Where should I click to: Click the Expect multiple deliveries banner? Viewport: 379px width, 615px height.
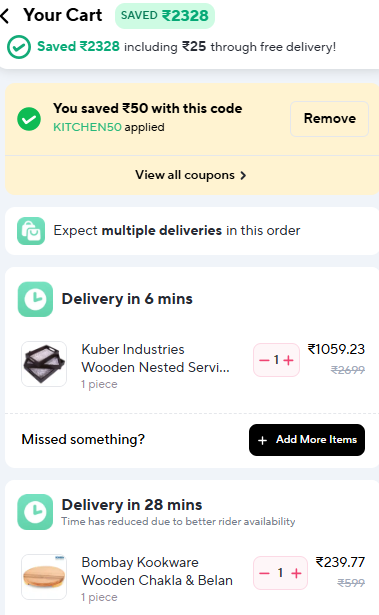coord(192,231)
